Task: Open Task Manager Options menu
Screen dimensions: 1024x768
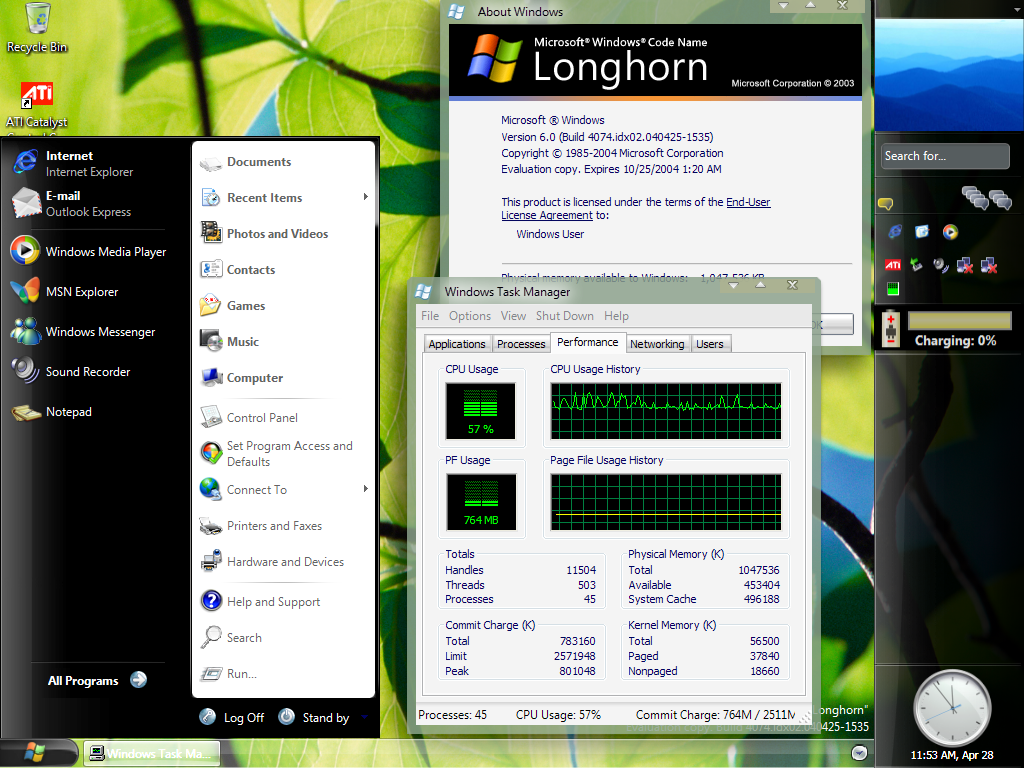Action: pyautogui.click(x=470, y=316)
